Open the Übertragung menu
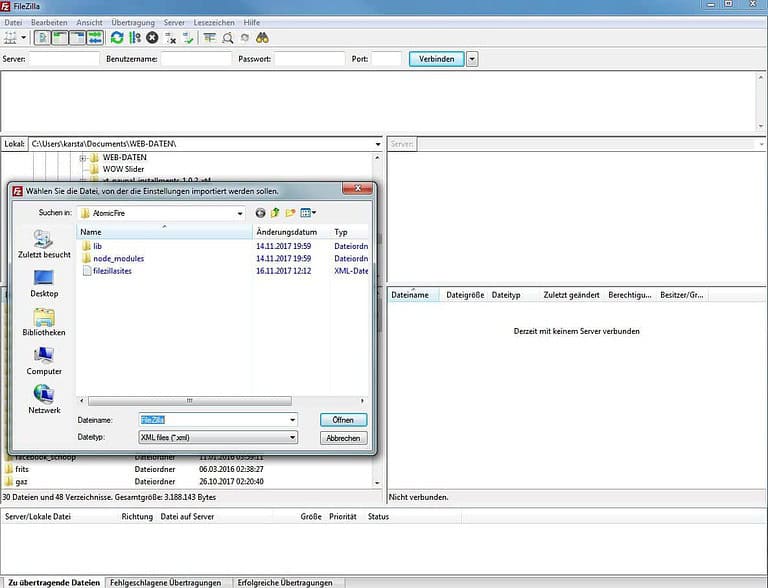This screenshot has height=588, width=768. [133, 23]
